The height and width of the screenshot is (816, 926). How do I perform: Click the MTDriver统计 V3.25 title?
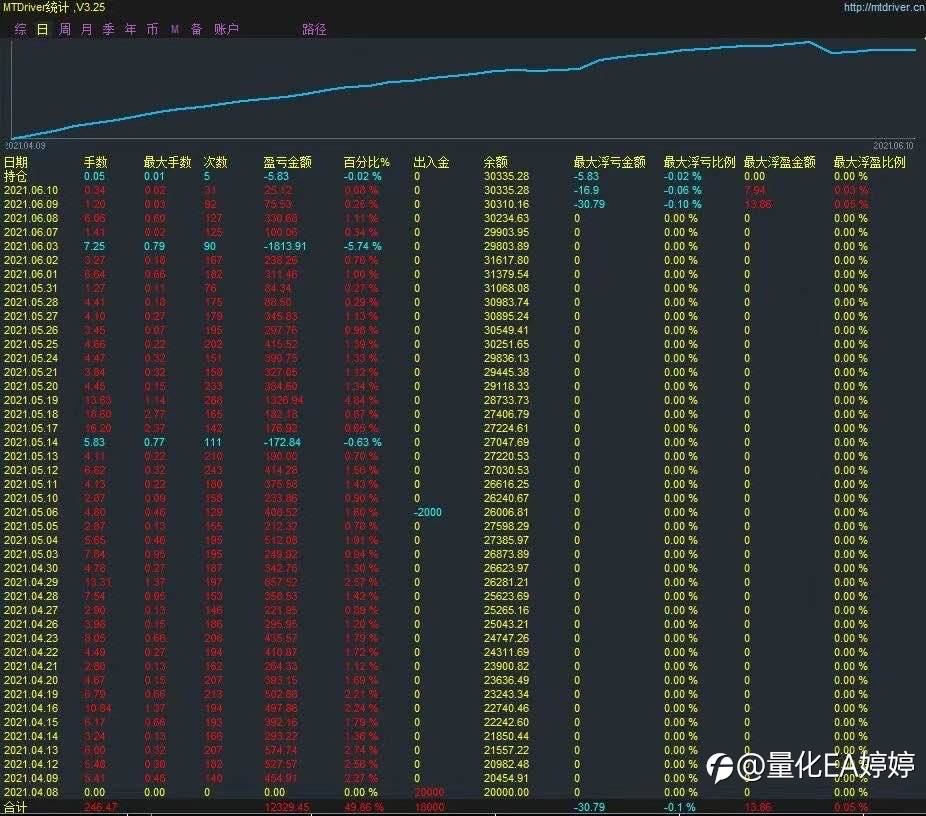point(54,7)
